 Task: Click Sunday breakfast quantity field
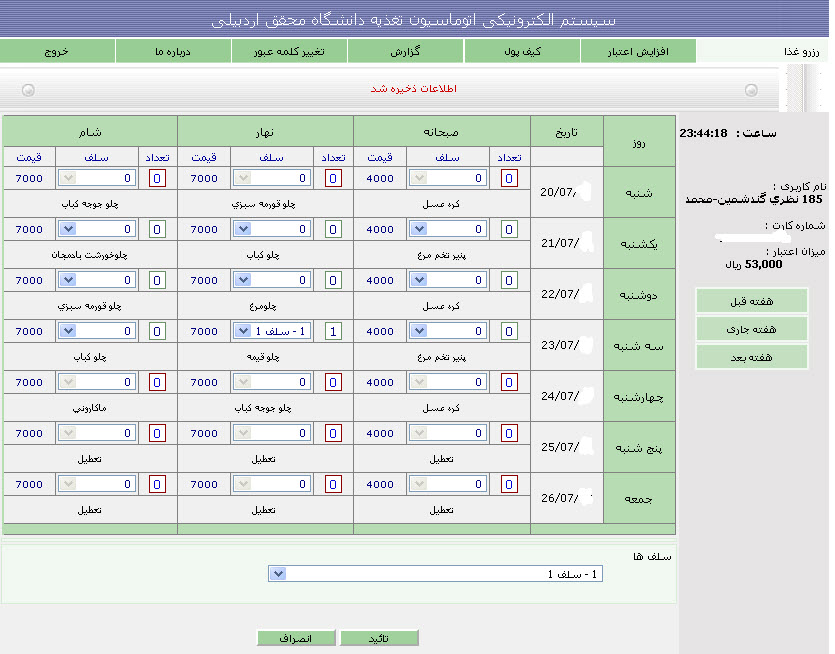coord(509,230)
